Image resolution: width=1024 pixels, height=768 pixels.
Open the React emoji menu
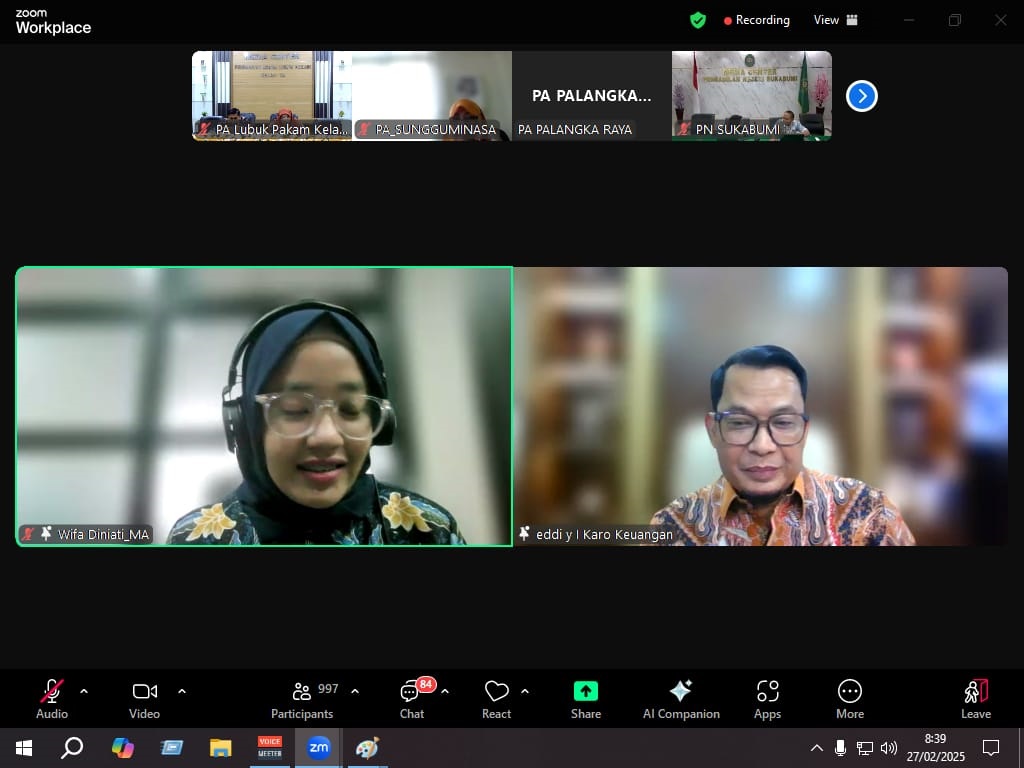496,699
